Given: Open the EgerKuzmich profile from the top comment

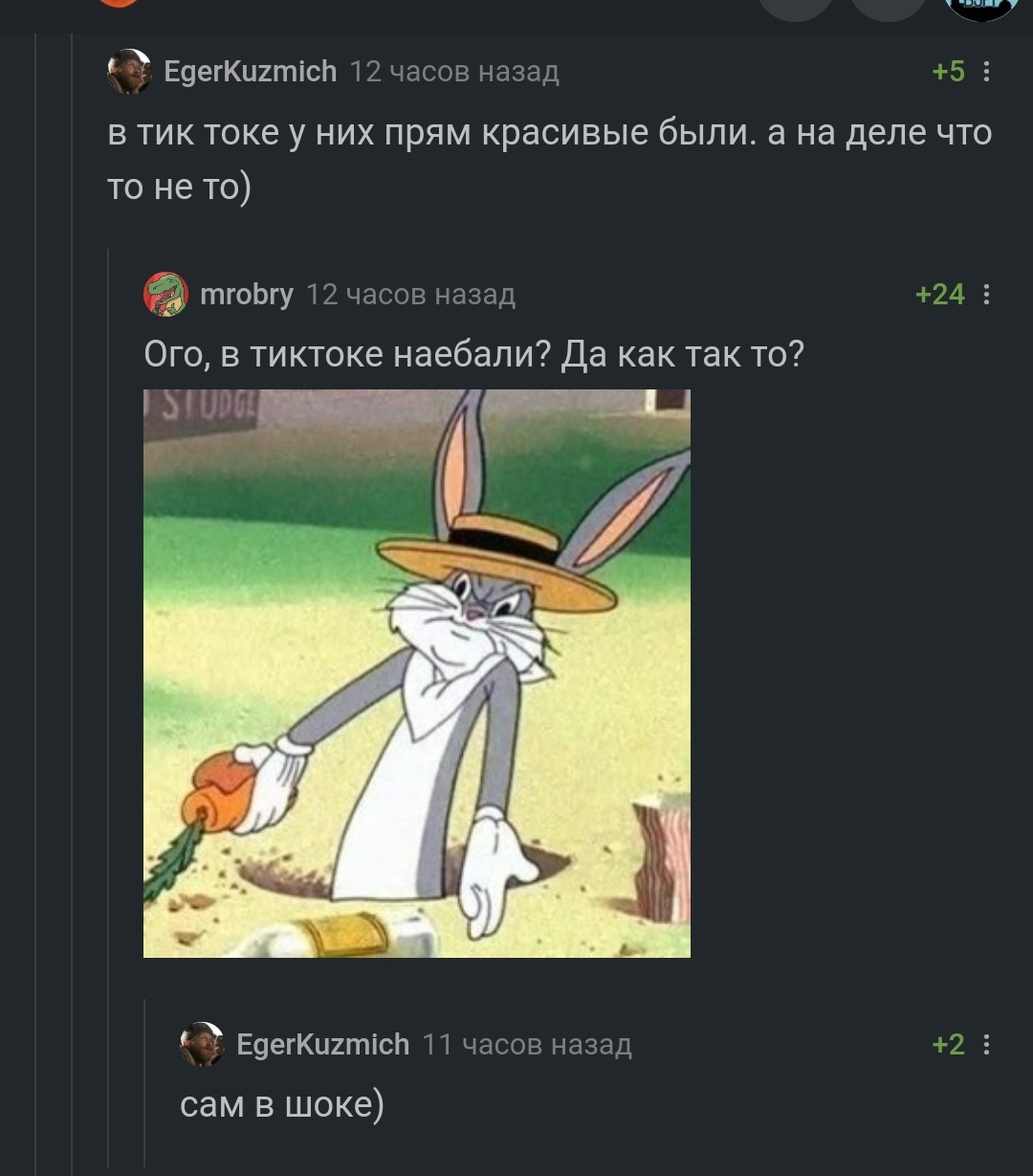Looking at the screenshot, I should pos(251,72).
